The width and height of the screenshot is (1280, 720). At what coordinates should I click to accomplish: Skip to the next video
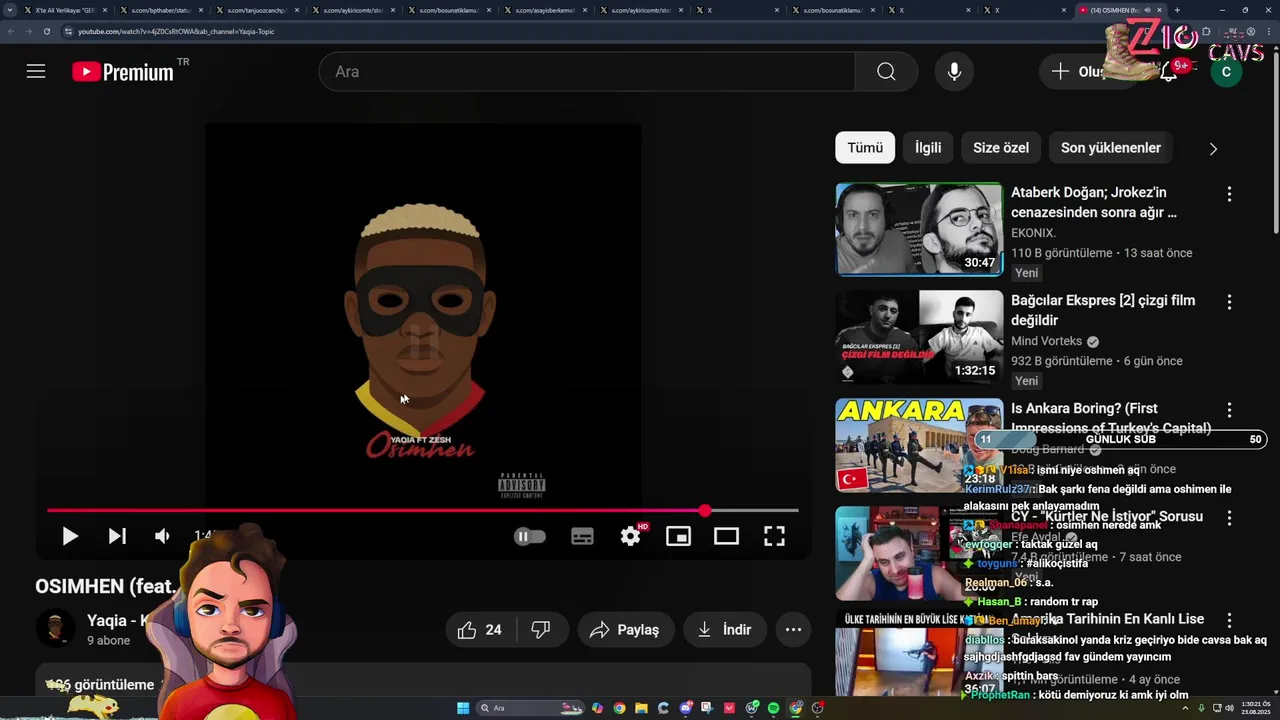[117, 536]
